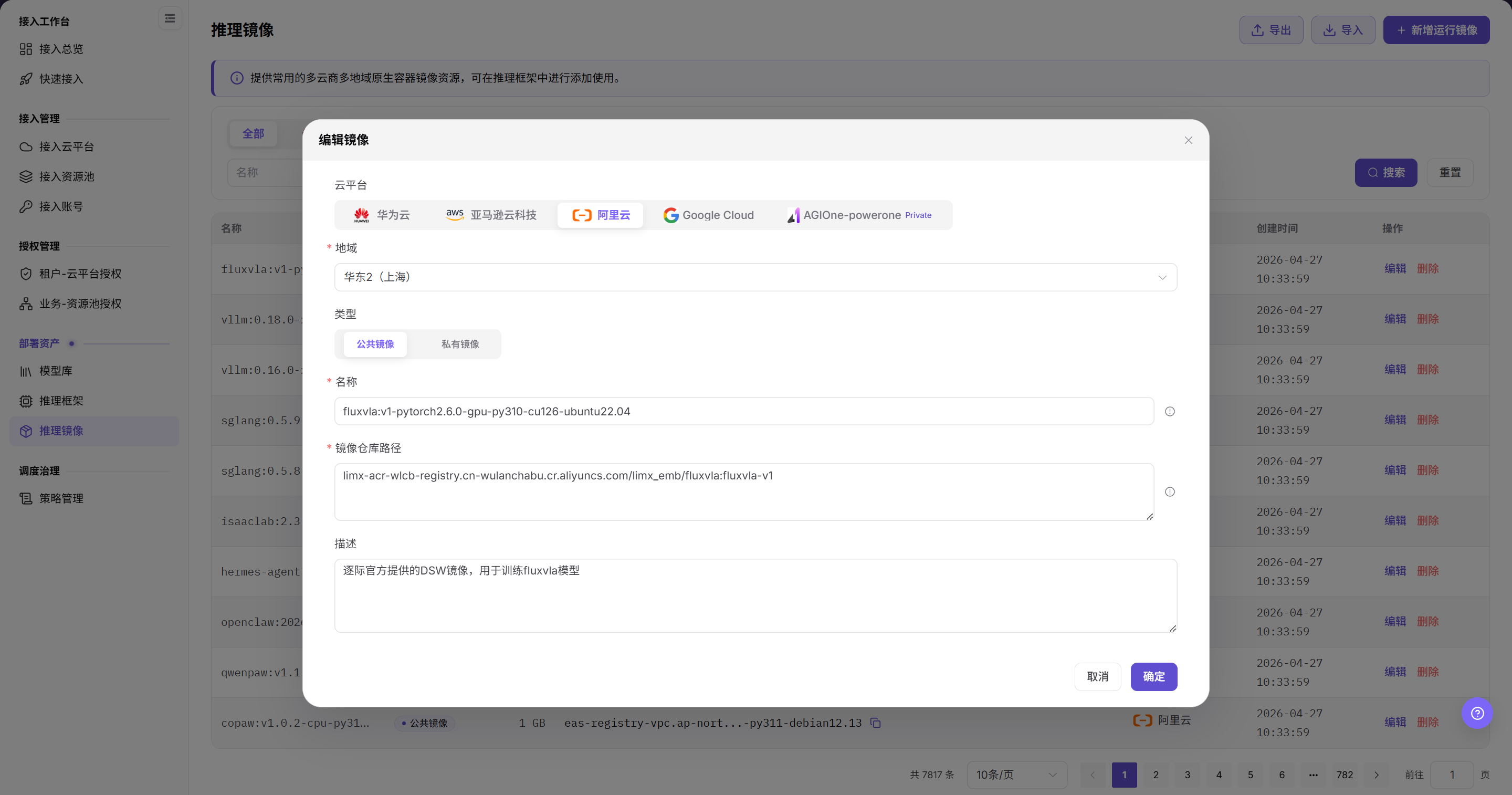Go to page 6

click(x=1282, y=775)
